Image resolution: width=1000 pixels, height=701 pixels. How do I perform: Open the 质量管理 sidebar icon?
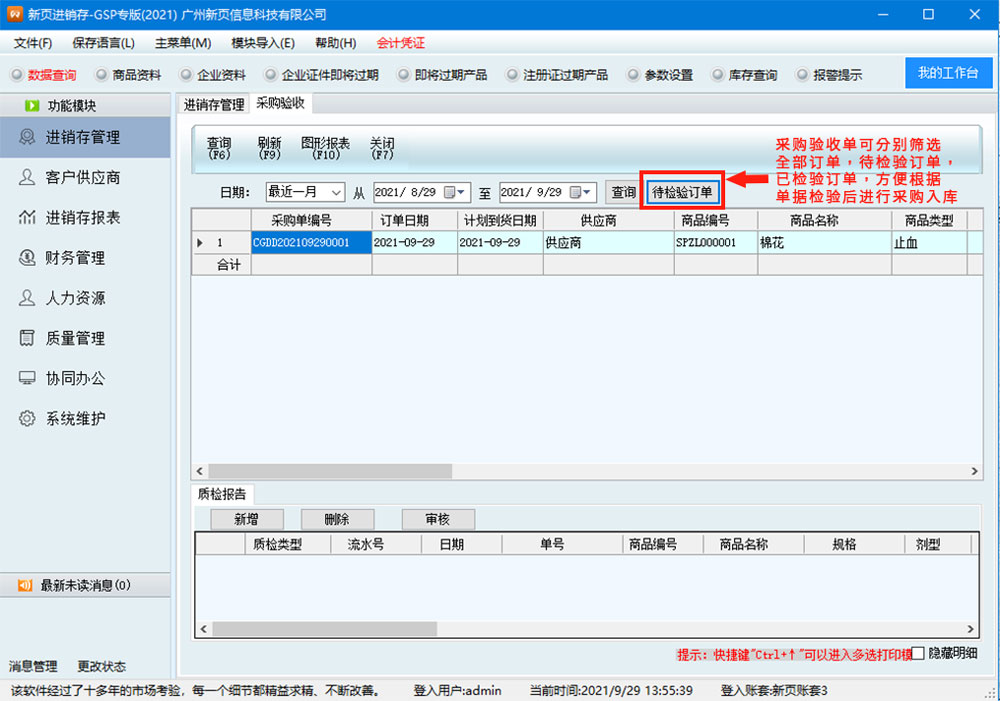tap(27, 338)
